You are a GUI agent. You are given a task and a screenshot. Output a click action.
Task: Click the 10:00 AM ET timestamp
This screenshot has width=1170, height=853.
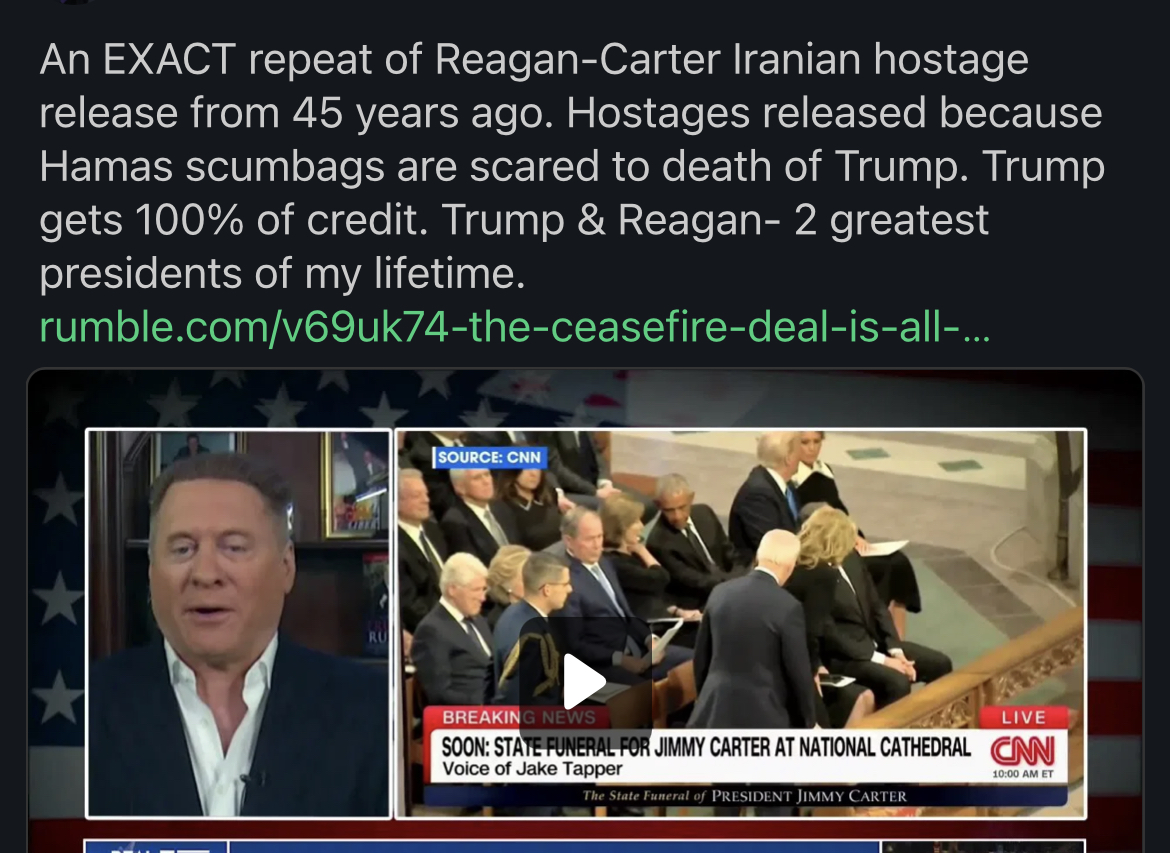coord(1023,774)
